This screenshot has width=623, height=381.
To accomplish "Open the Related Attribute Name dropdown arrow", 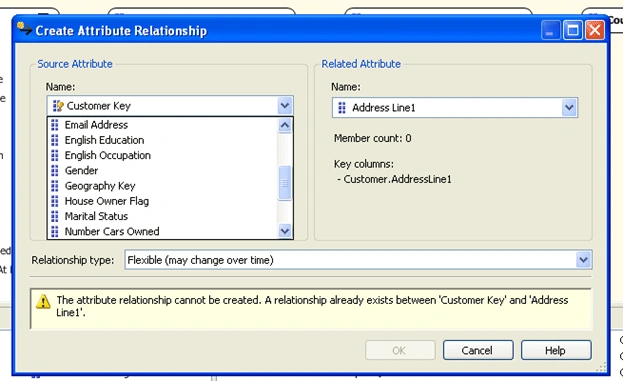I will 569,107.
